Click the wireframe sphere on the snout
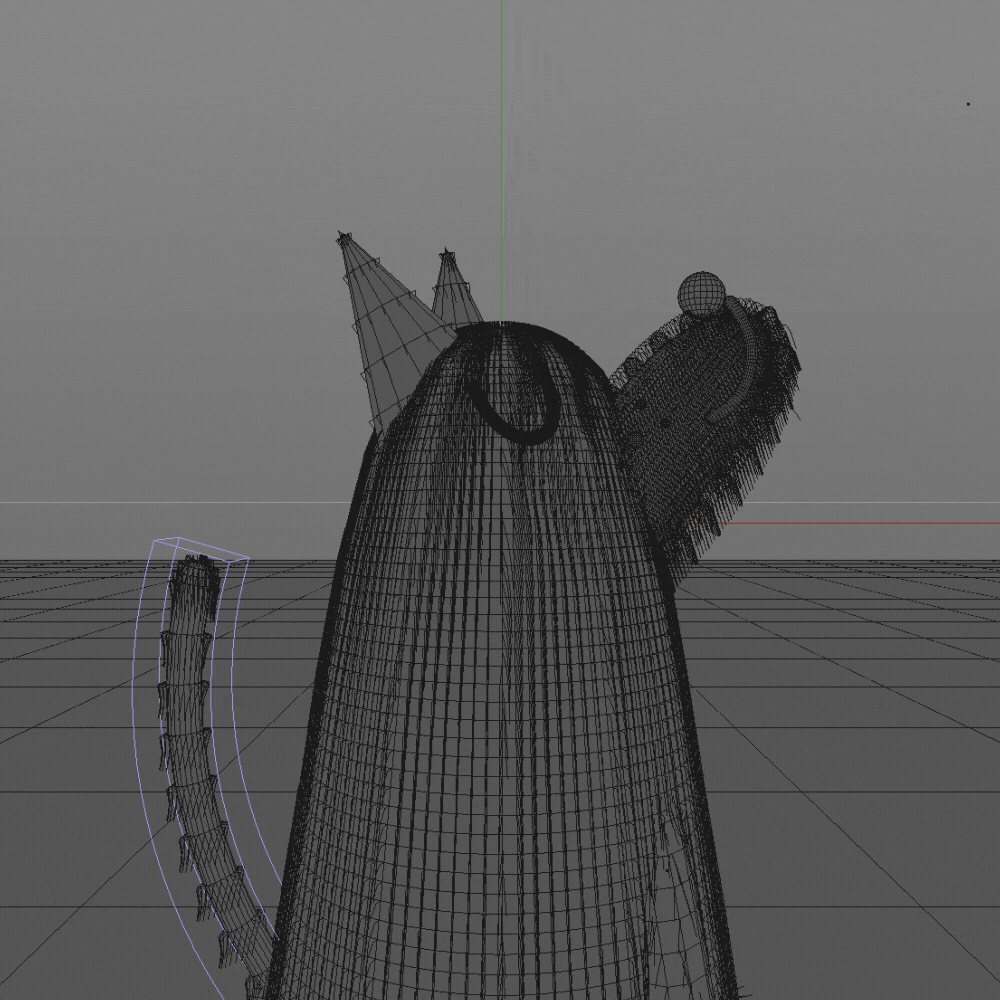 tap(701, 294)
